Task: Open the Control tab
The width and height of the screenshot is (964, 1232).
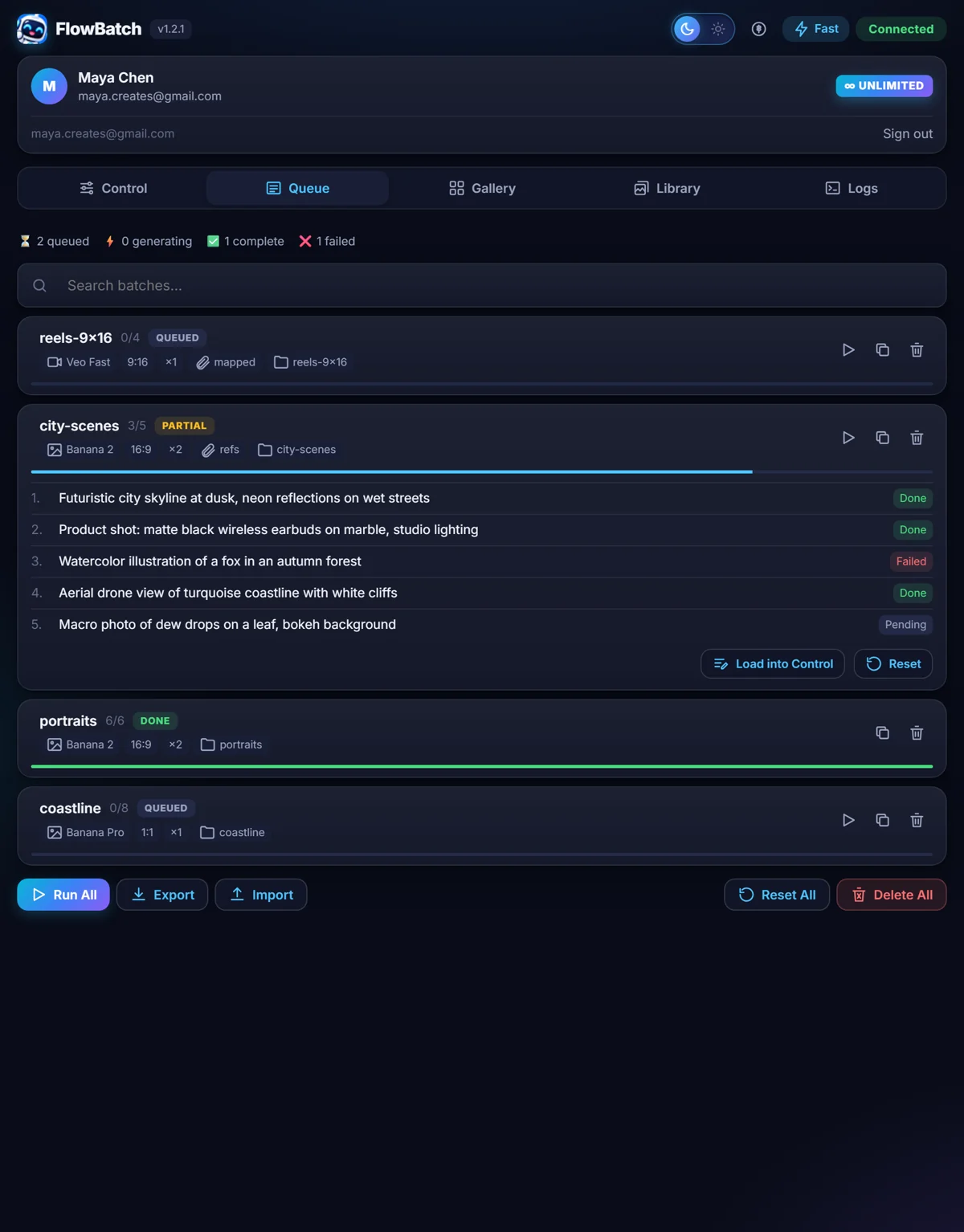Action: click(113, 188)
